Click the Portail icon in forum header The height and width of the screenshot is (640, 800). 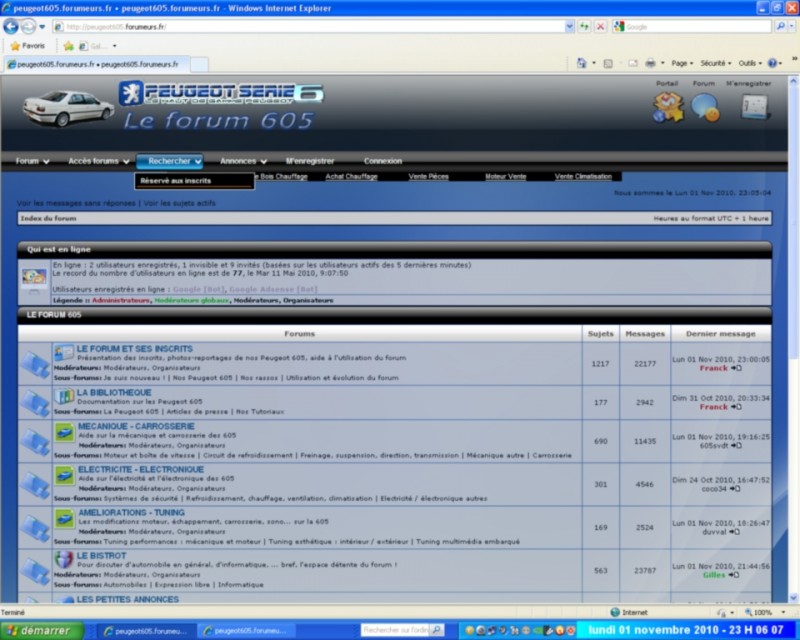coord(668,107)
